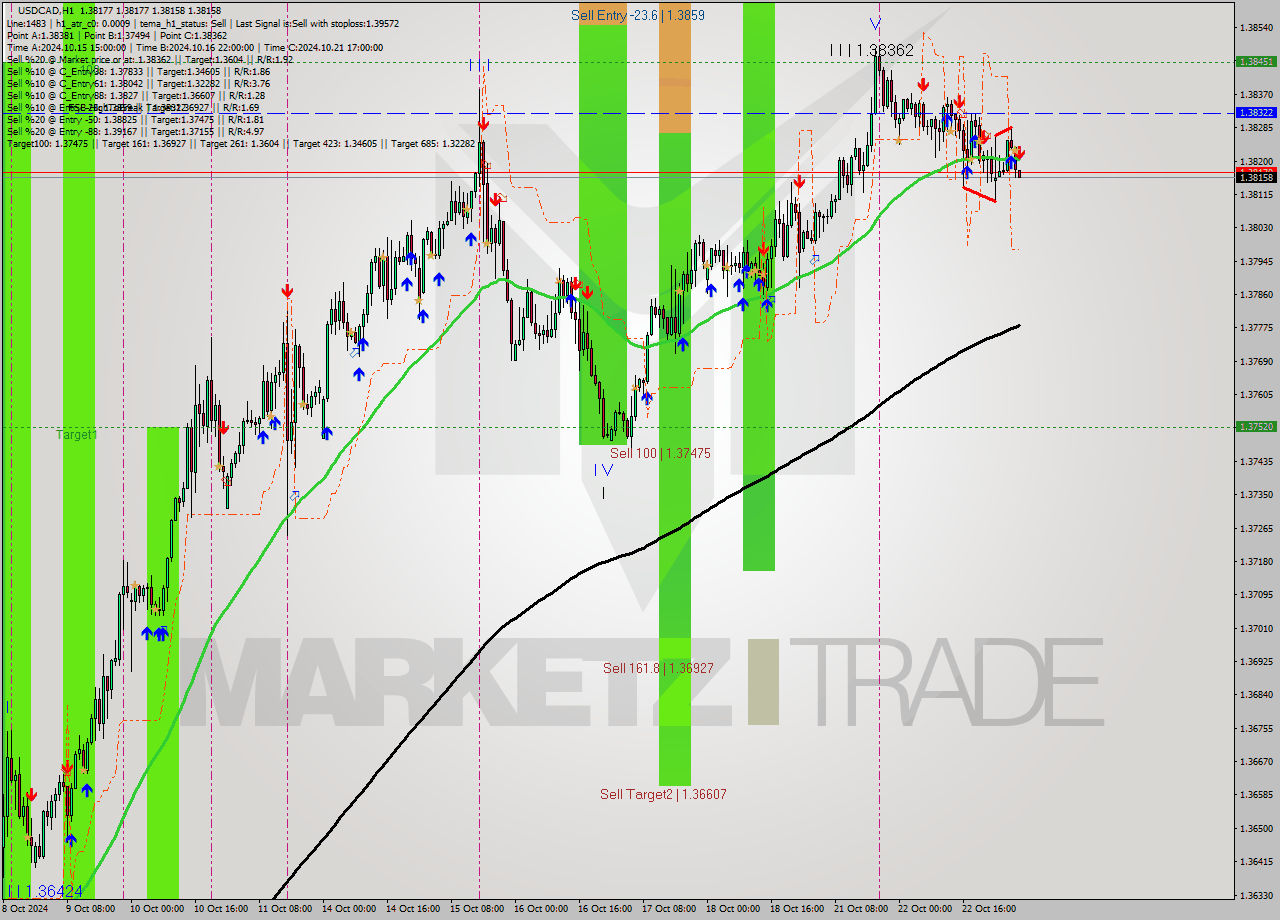
Task: Click the 1.36755 price axis label
Action: pos(1255,728)
